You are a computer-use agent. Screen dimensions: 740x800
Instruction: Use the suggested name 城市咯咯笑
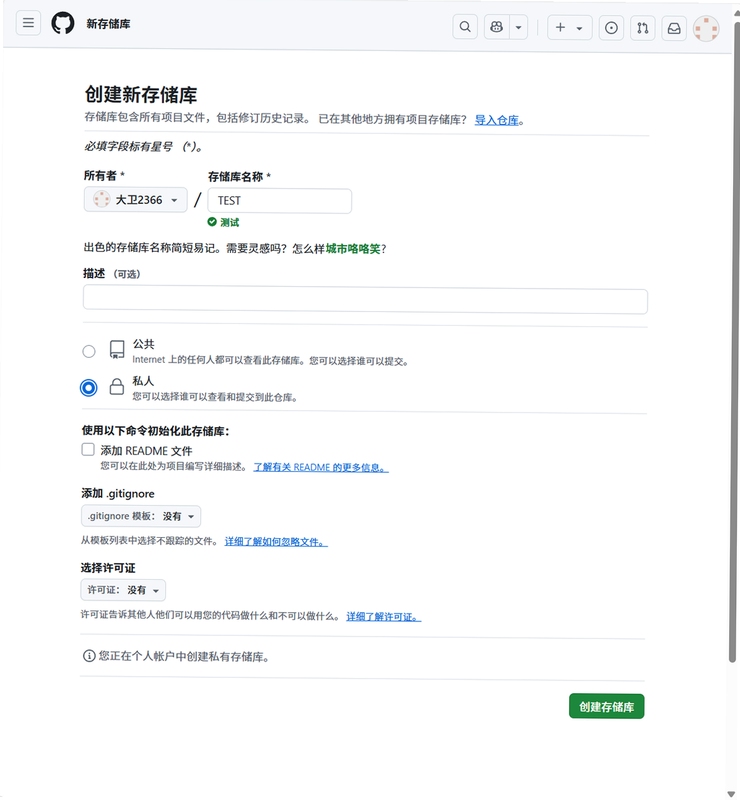(x=353, y=248)
